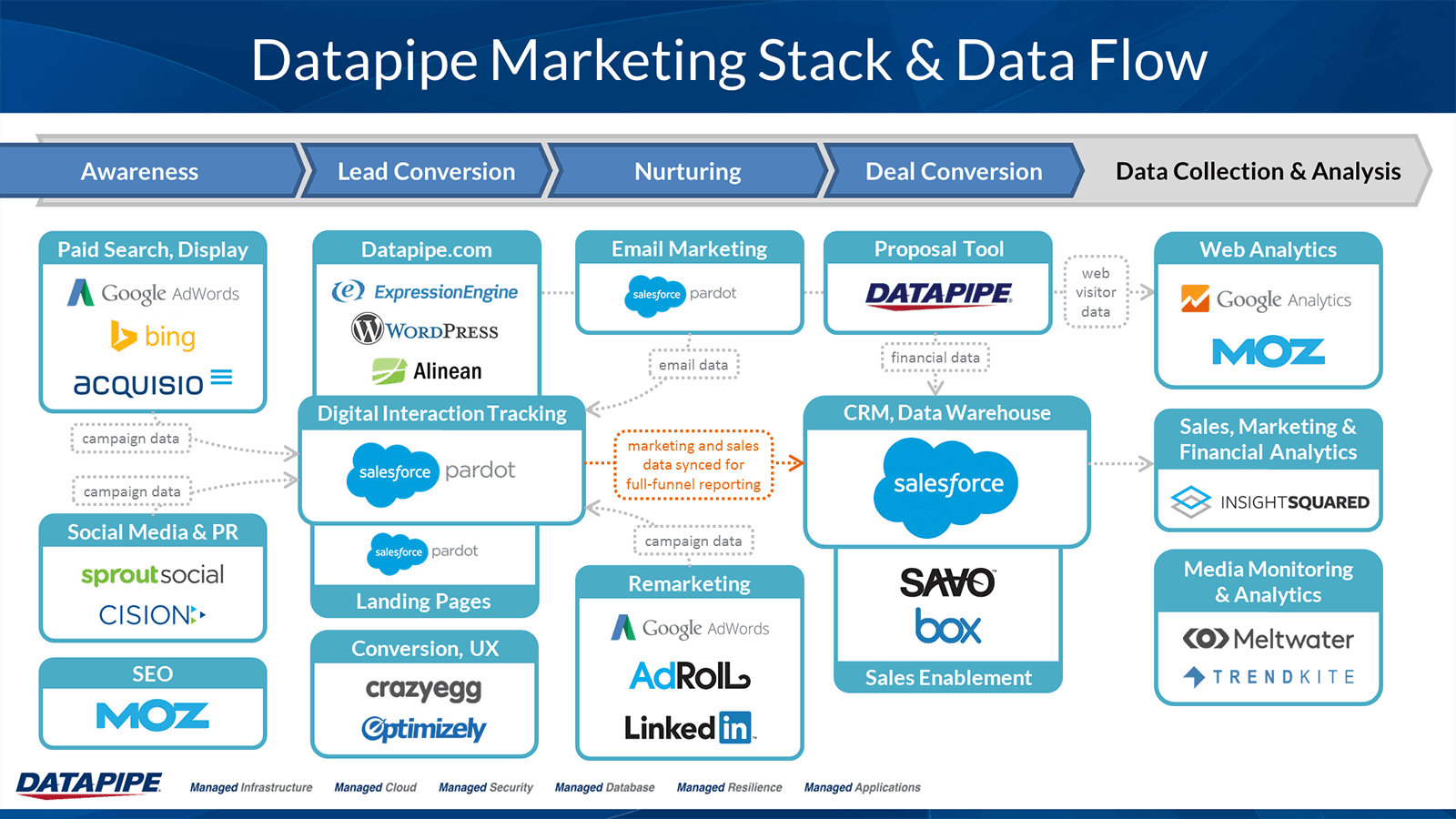Select the 'Media Monitoring & Analytics' header
Viewport: 1456px width, 819px height.
(x=1269, y=581)
